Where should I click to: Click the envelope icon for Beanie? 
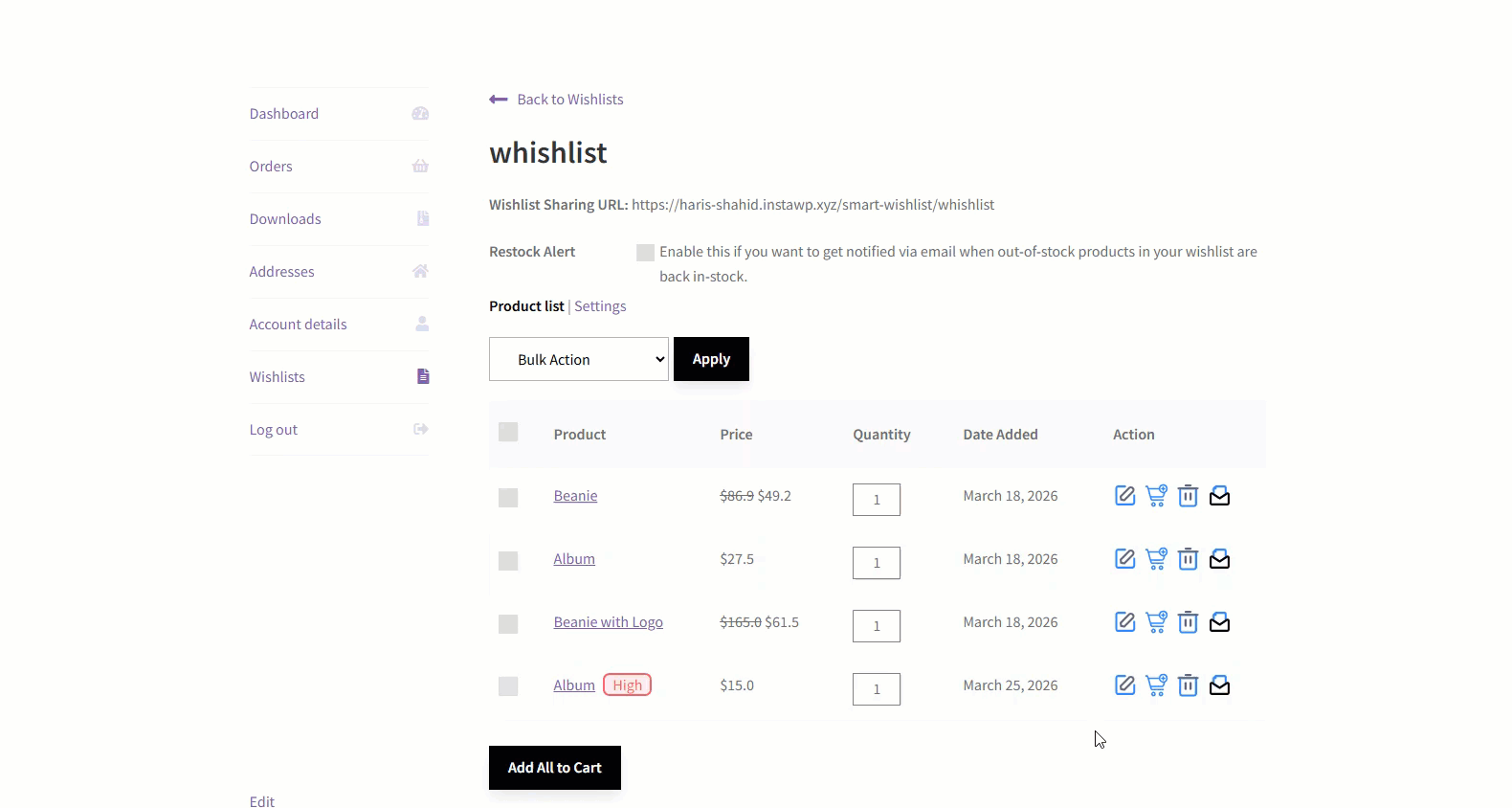[x=1219, y=496]
